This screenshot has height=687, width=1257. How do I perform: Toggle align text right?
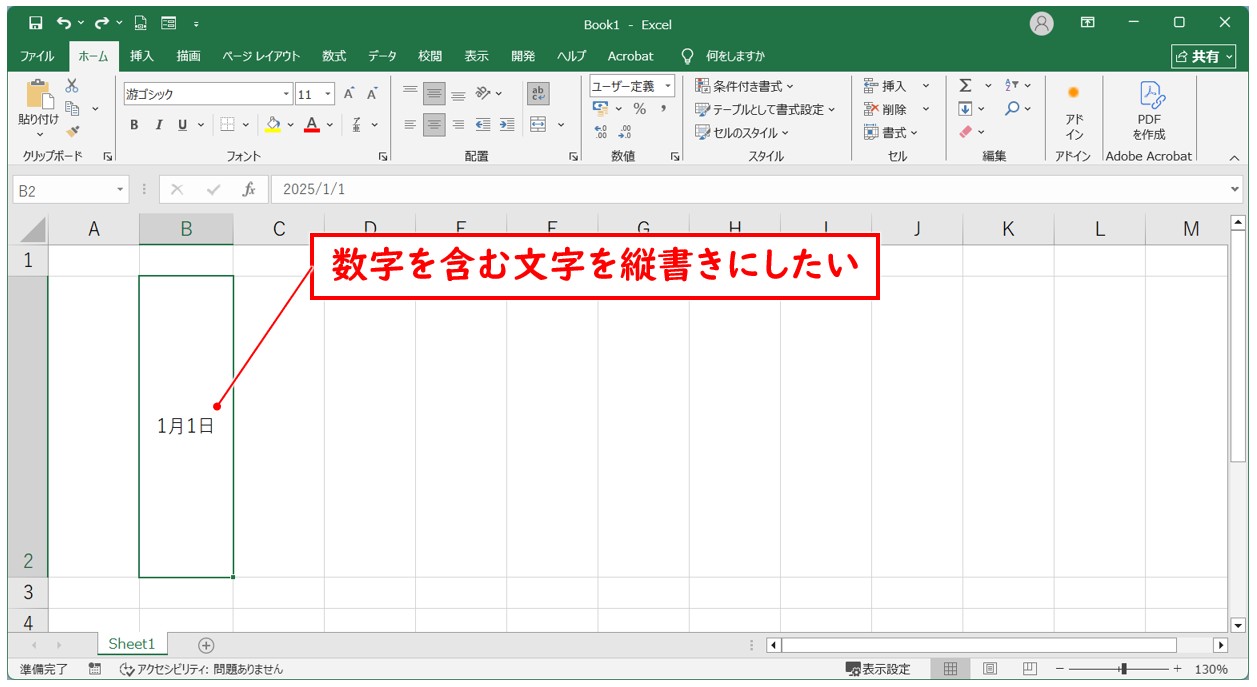[458, 125]
